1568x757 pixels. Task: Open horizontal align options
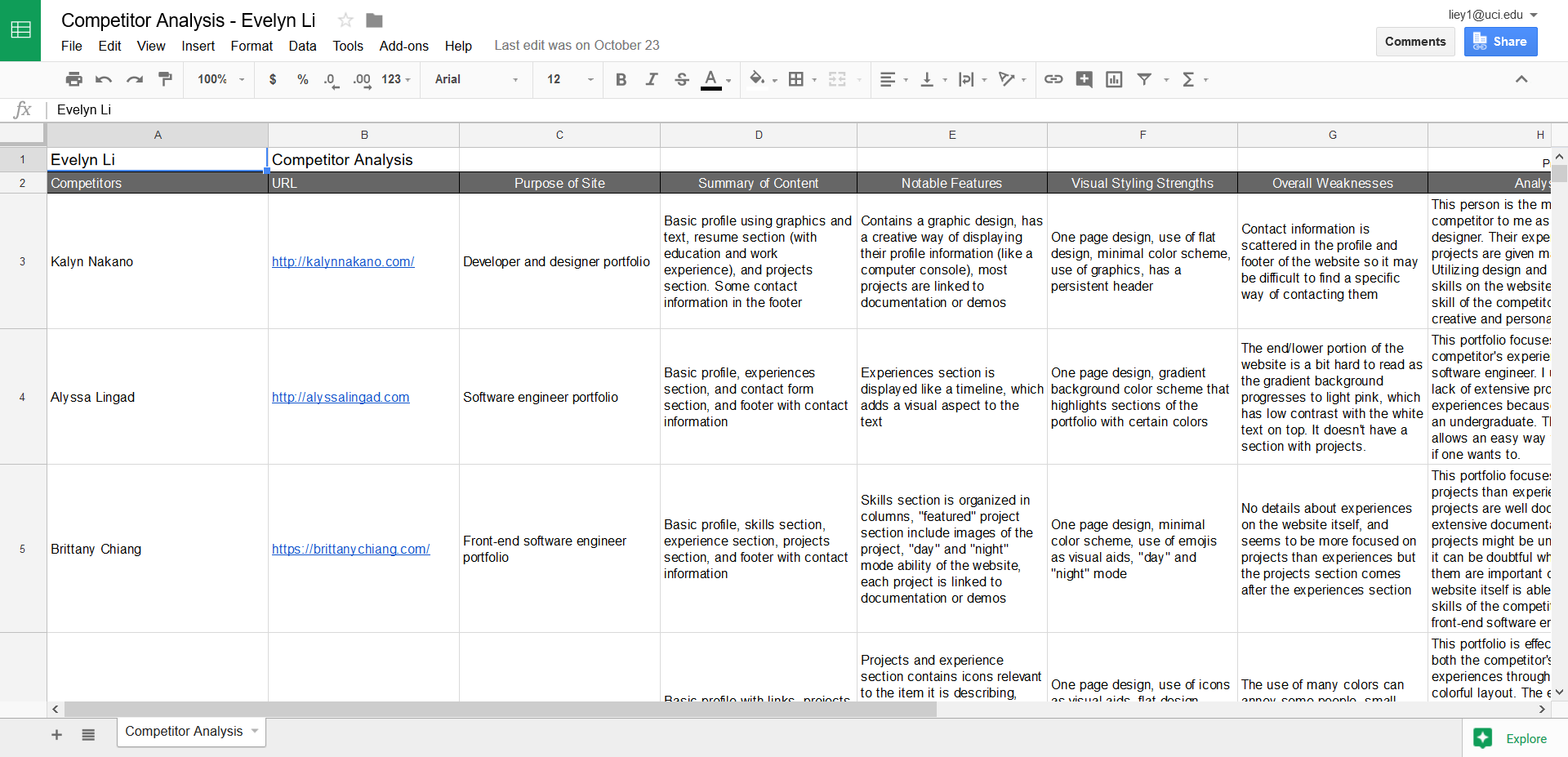pos(888,79)
